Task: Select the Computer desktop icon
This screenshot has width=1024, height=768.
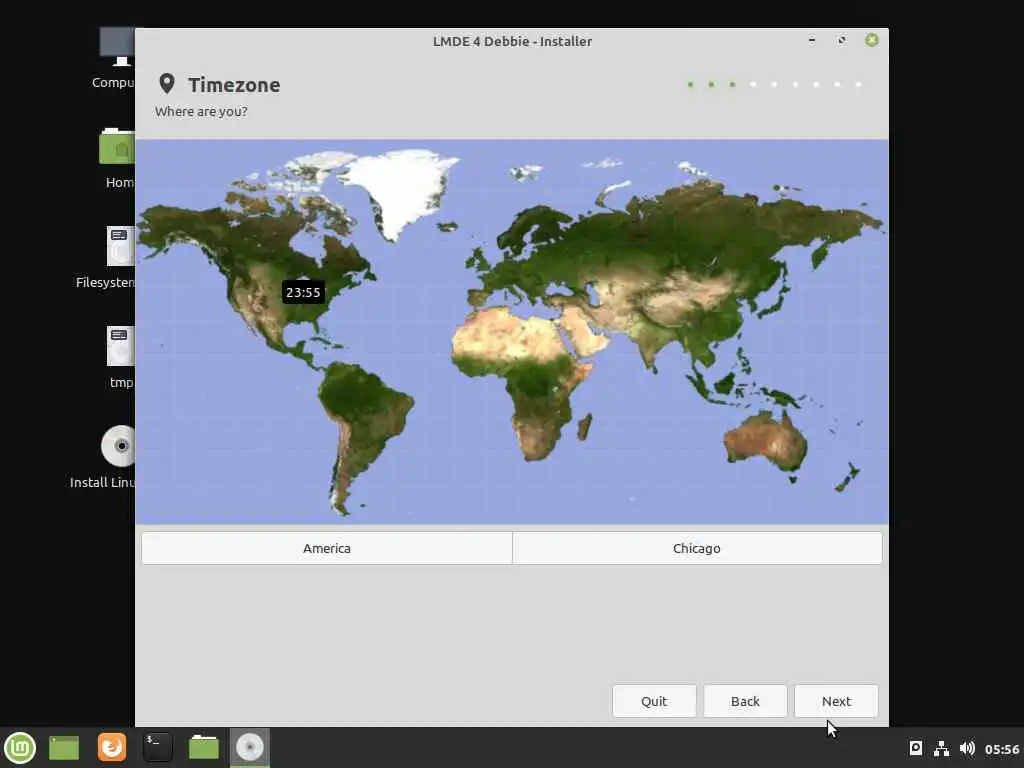Action: [x=115, y=59]
